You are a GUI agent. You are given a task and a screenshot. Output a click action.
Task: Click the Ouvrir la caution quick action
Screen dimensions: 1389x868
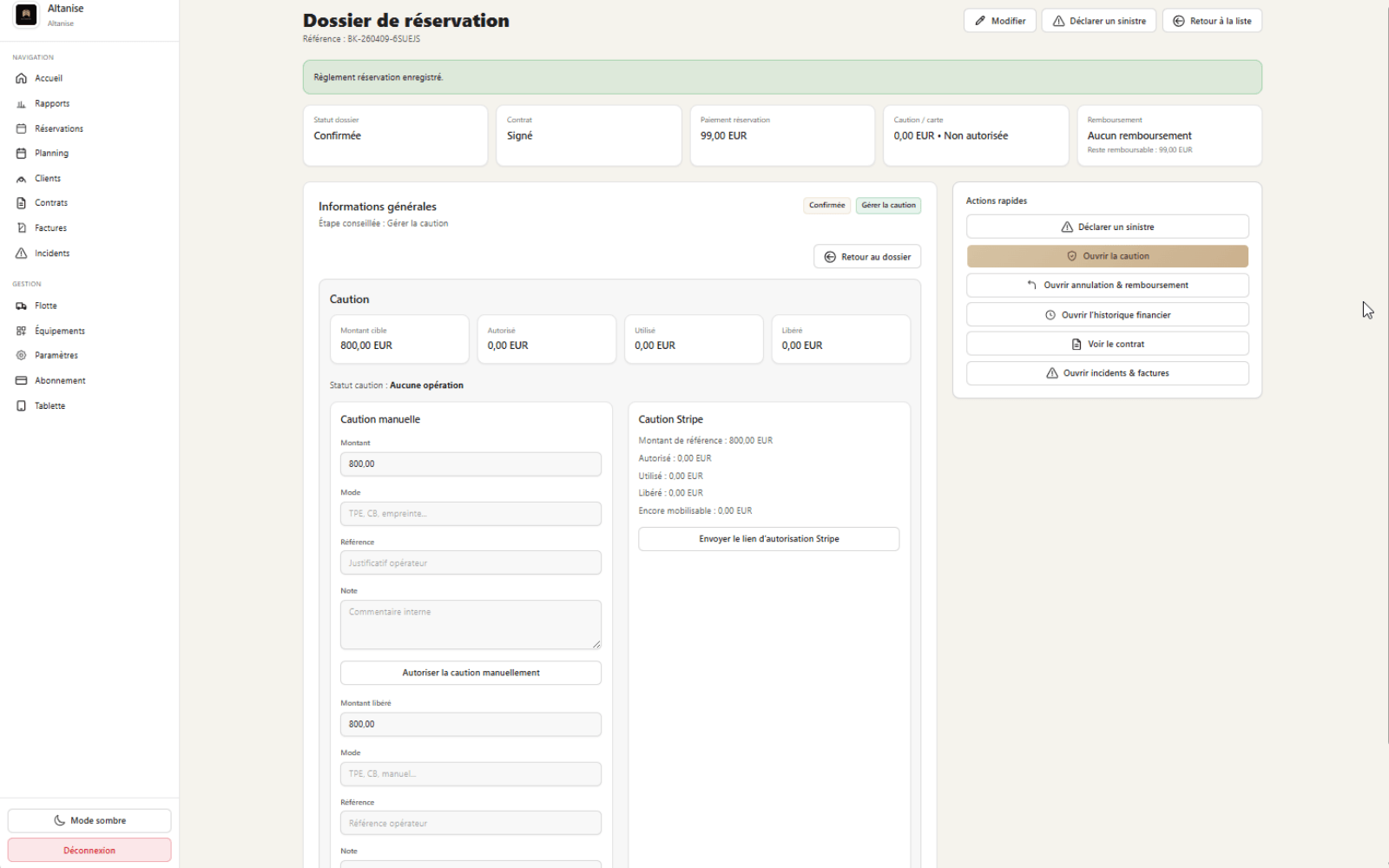click(1107, 256)
